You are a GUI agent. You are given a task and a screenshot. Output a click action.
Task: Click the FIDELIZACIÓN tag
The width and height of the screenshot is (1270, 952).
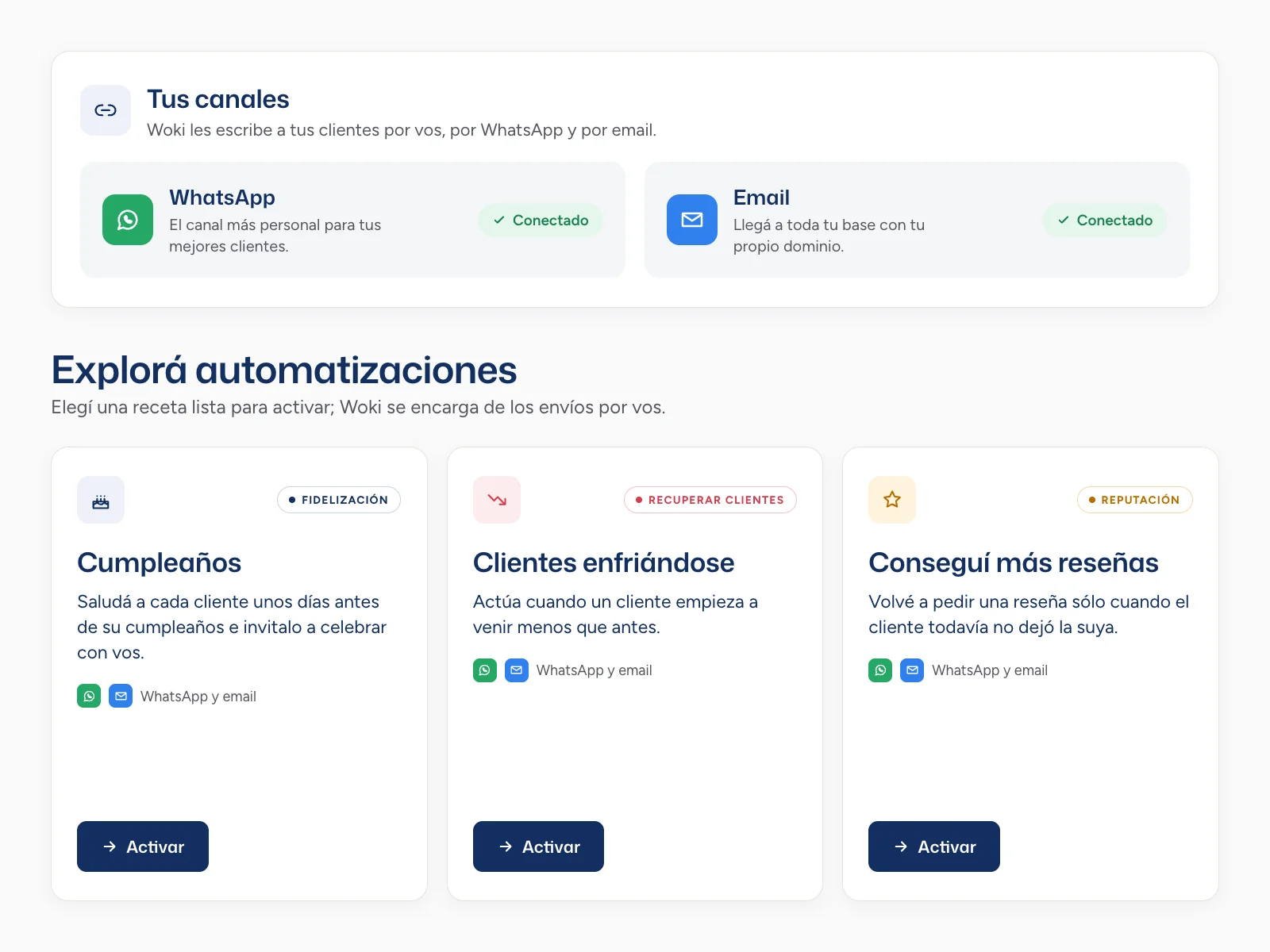pyautogui.click(x=339, y=500)
